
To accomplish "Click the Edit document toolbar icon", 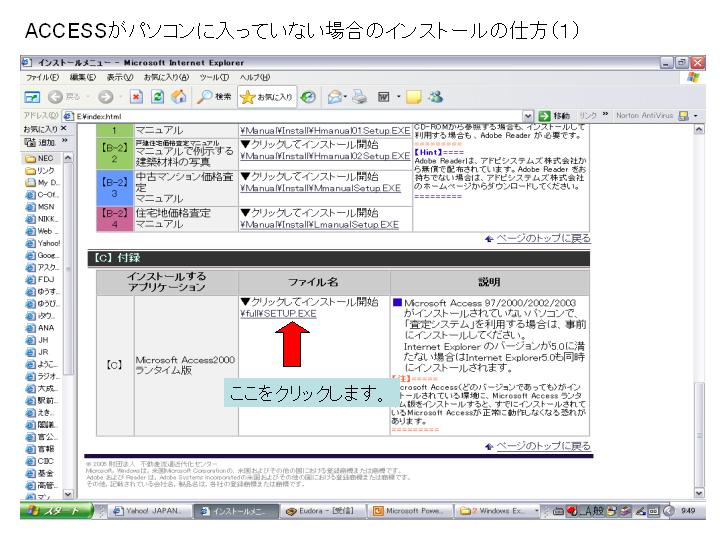I will [x=384, y=97].
